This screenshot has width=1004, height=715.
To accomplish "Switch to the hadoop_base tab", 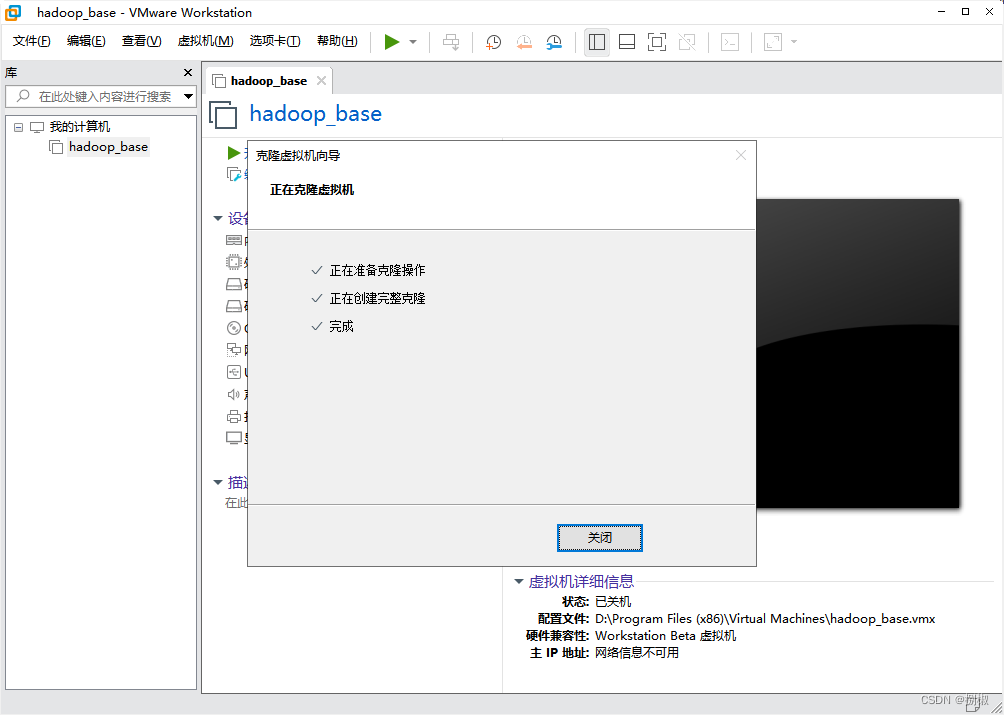I will (x=272, y=80).
